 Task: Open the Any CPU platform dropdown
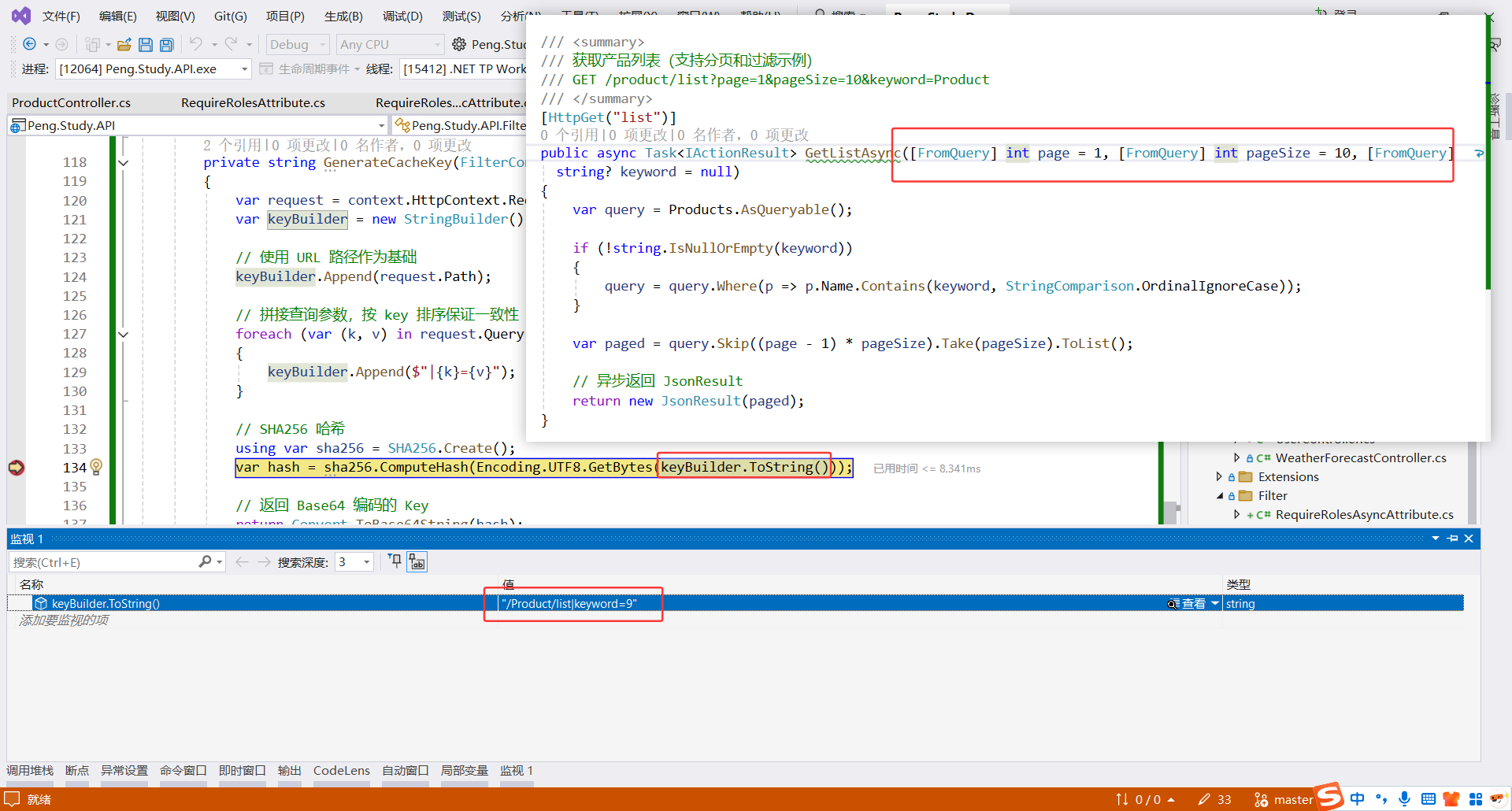pyautogui.click(x=390, y=45)
